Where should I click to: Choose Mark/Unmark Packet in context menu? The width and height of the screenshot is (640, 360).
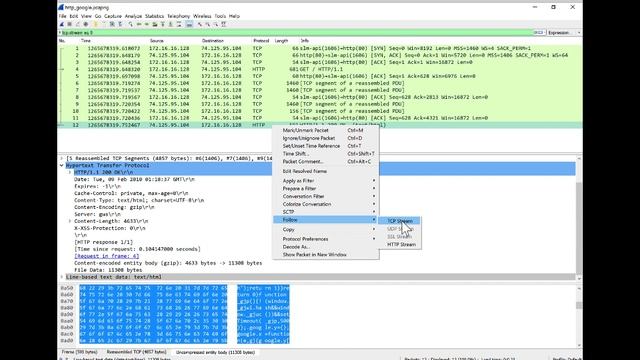326,130
